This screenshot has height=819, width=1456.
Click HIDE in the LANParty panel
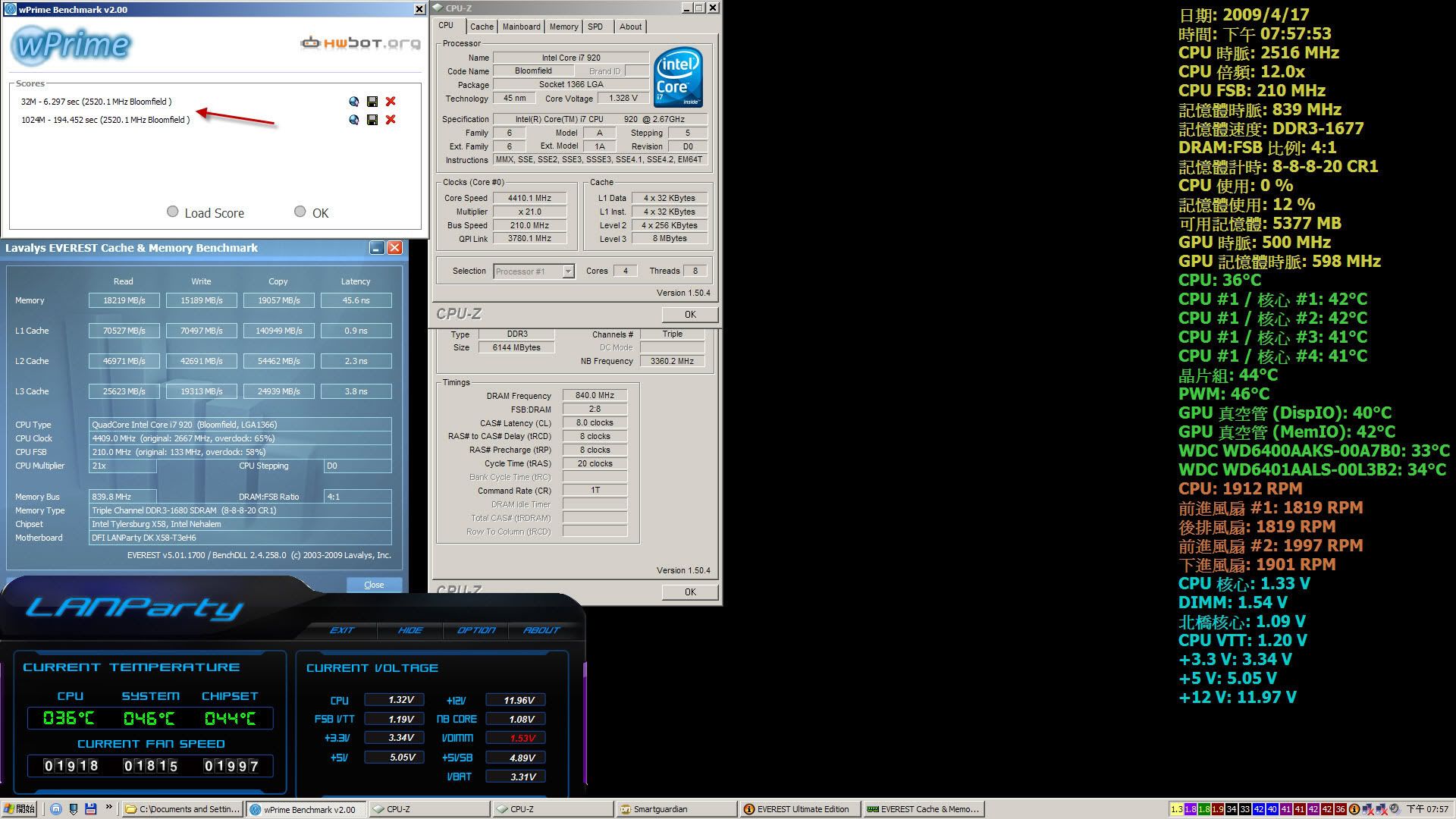pyautogui.click(x=410, y=630)
